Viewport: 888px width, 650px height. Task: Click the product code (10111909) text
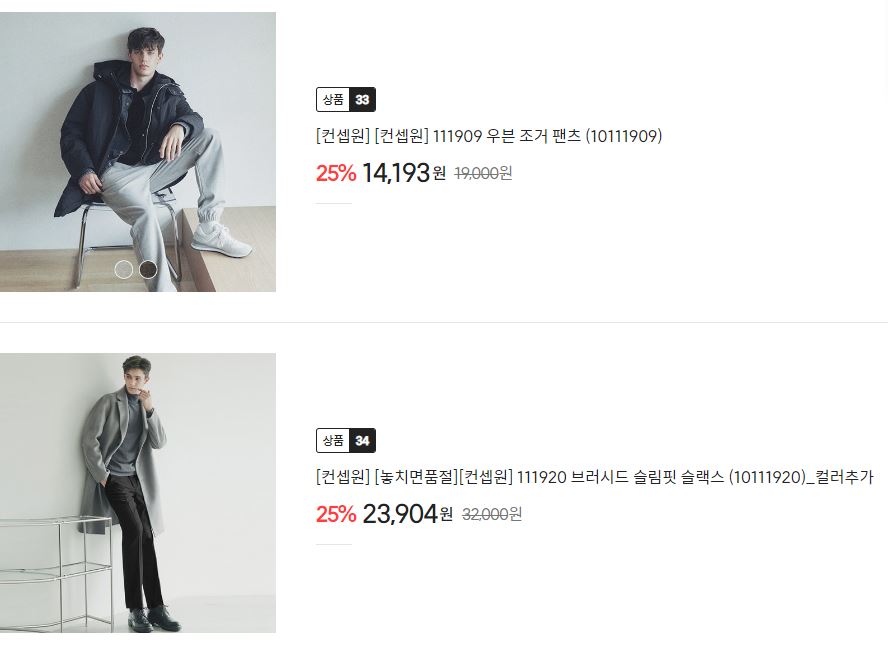click(x=624, y=136)
